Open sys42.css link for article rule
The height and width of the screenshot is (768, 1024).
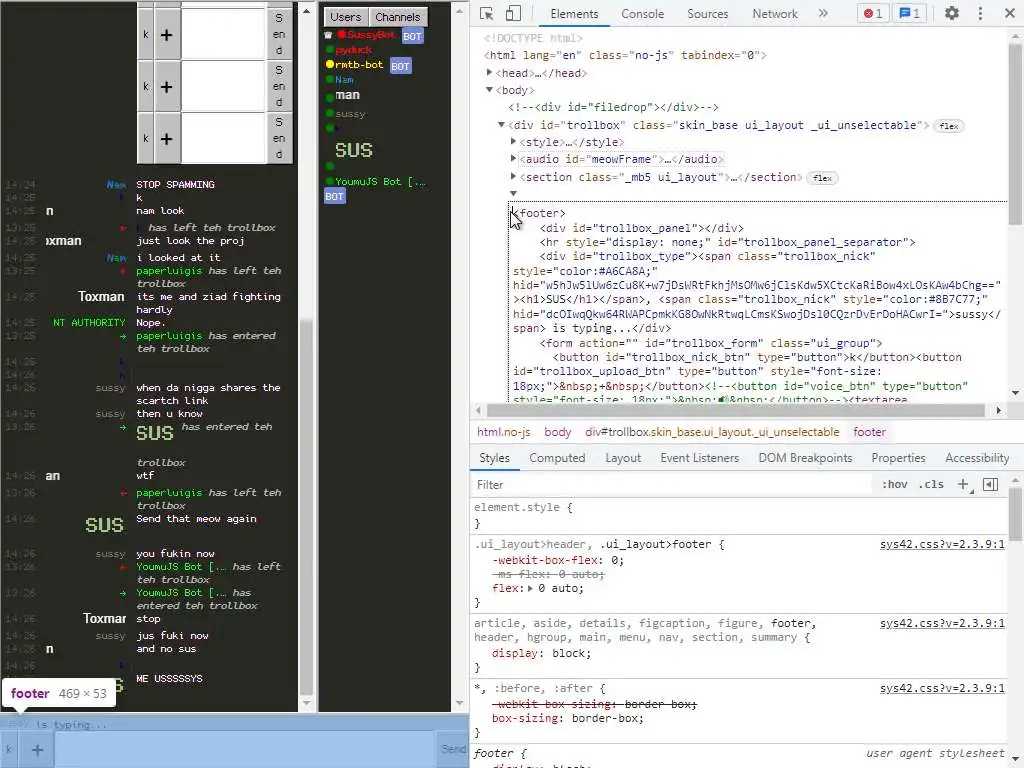[942, 623]
